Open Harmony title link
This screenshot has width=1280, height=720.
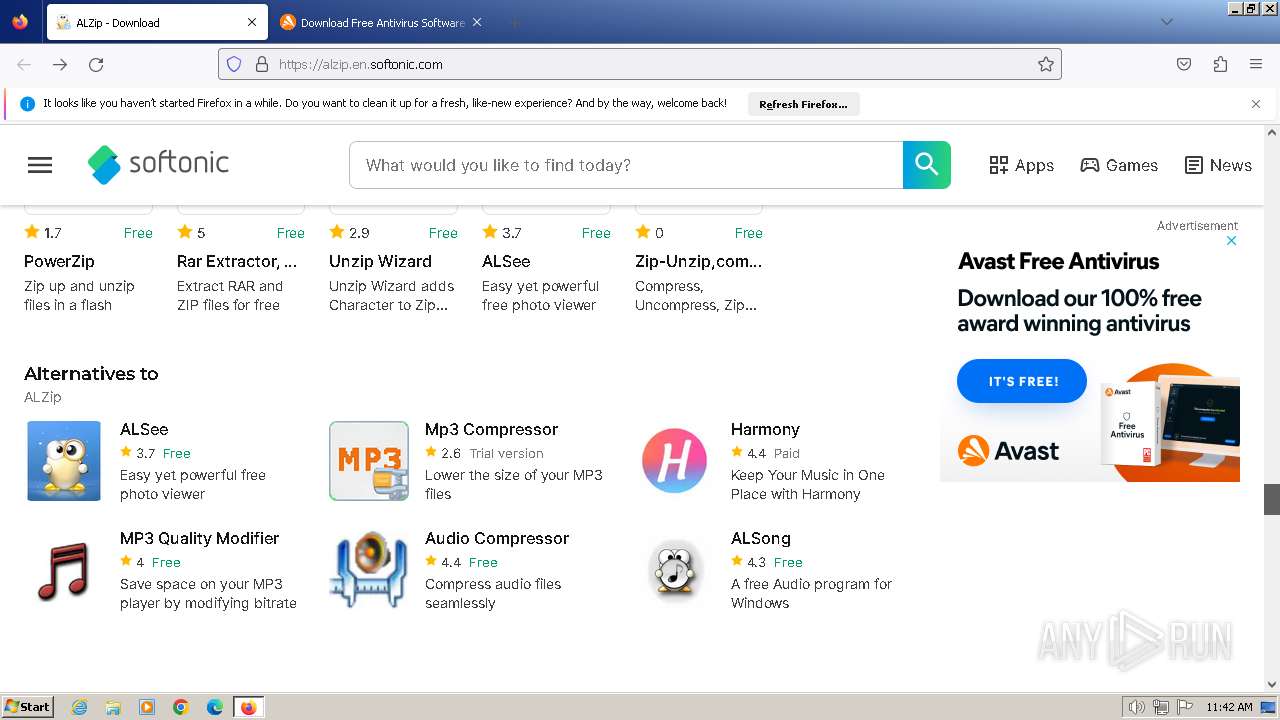point(765,429)
